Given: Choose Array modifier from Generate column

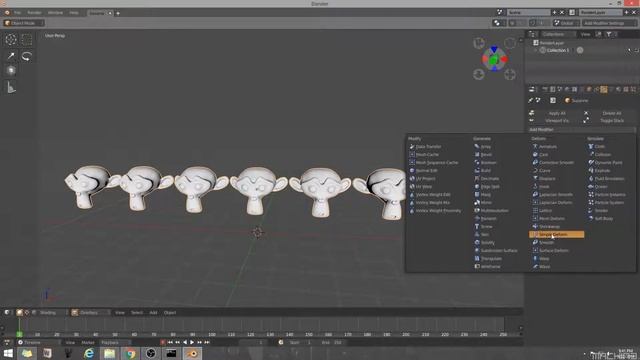Looking at the screenshot, I should click(x=483, y=147).
